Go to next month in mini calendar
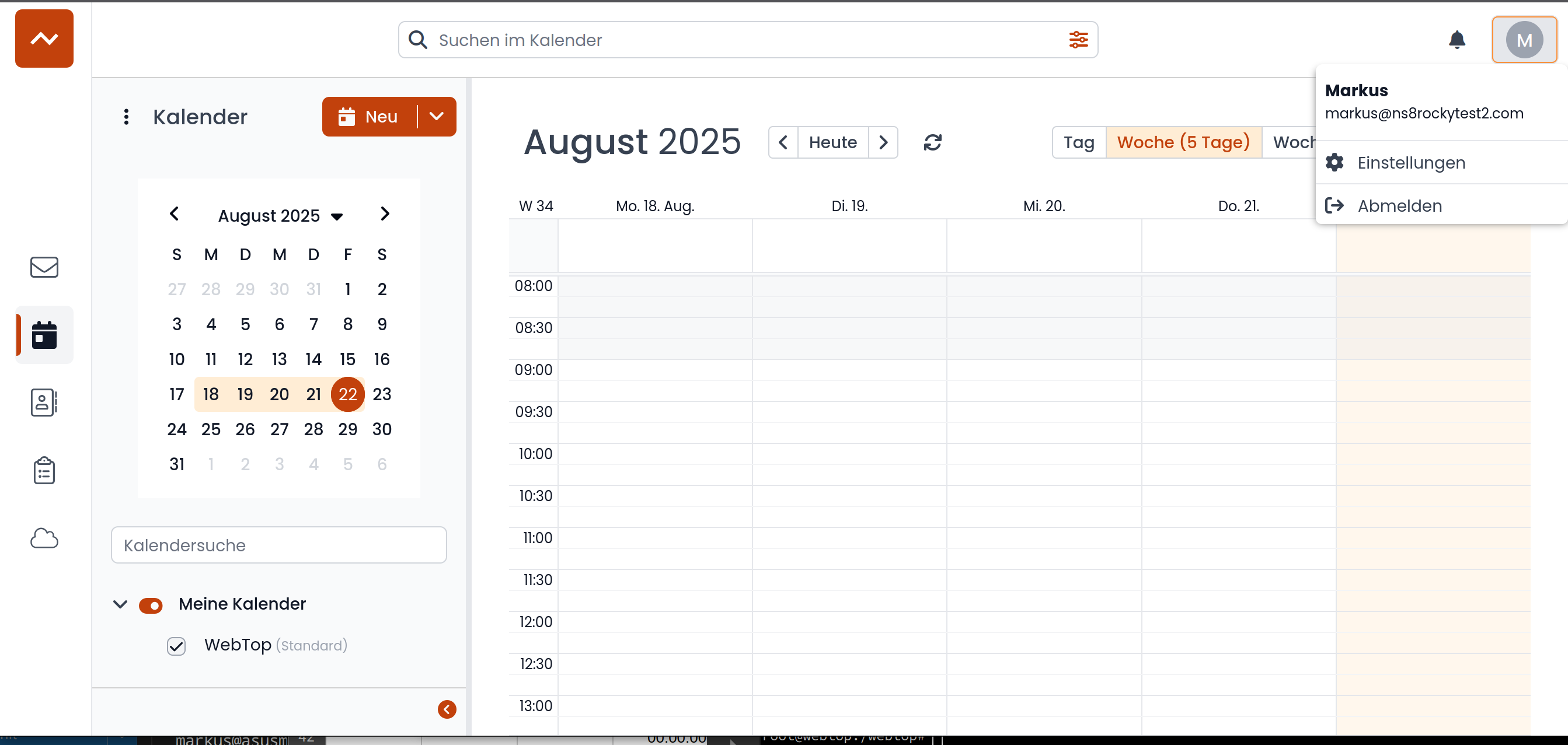Viewport: 1568px width, 745px height. click(385, 214)
